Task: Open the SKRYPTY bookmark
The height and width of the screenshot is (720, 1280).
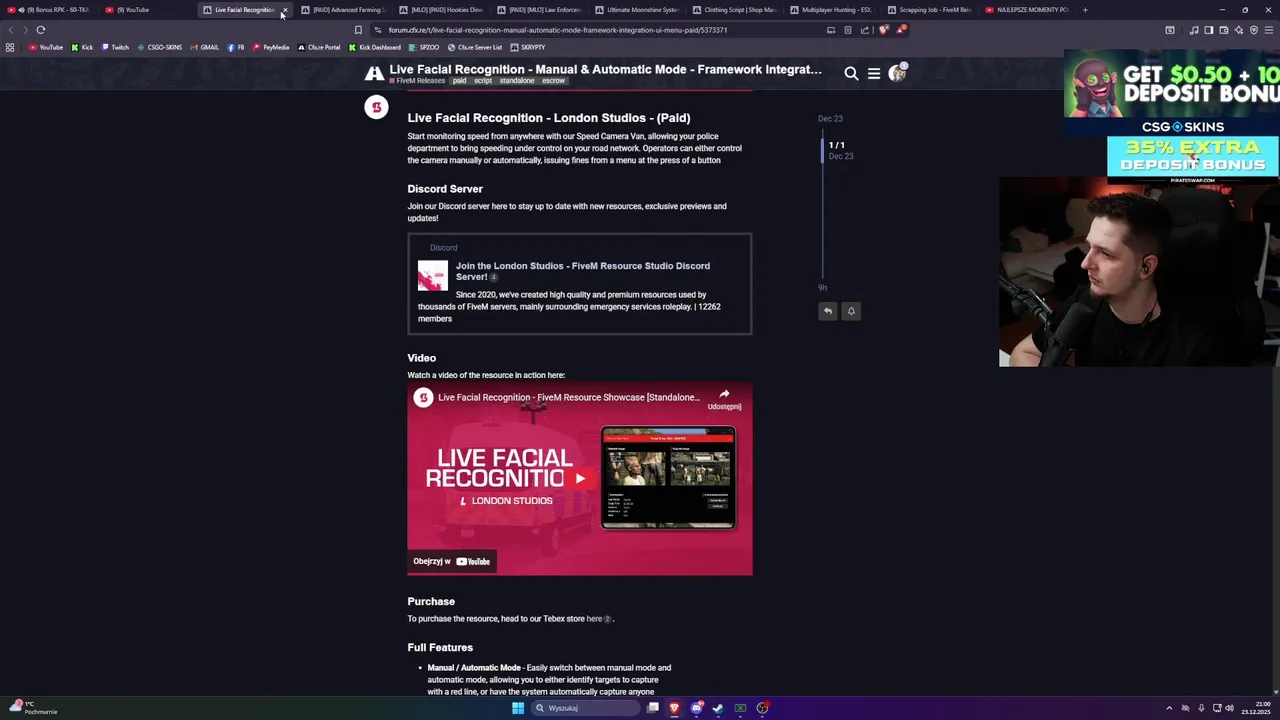Action: click(x=527, y=47)
